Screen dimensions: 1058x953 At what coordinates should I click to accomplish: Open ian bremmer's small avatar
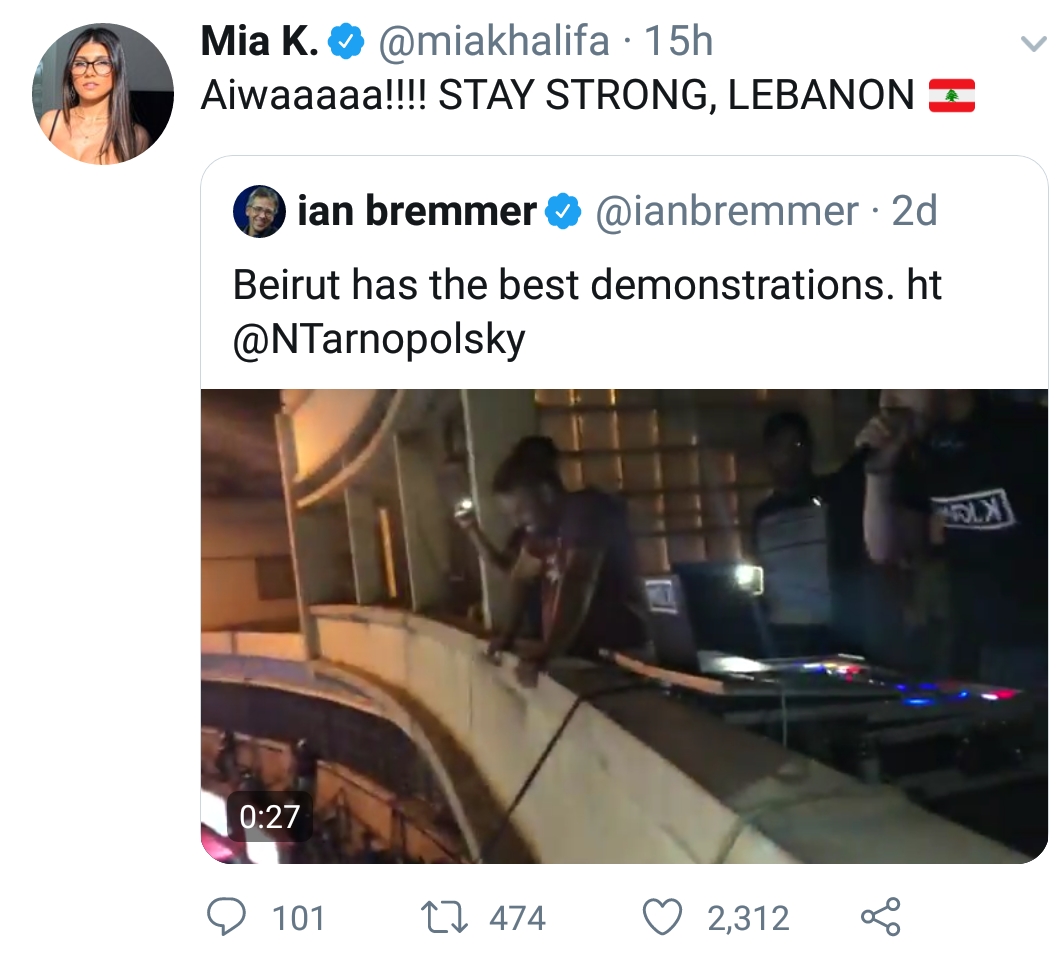pos(259,211)
